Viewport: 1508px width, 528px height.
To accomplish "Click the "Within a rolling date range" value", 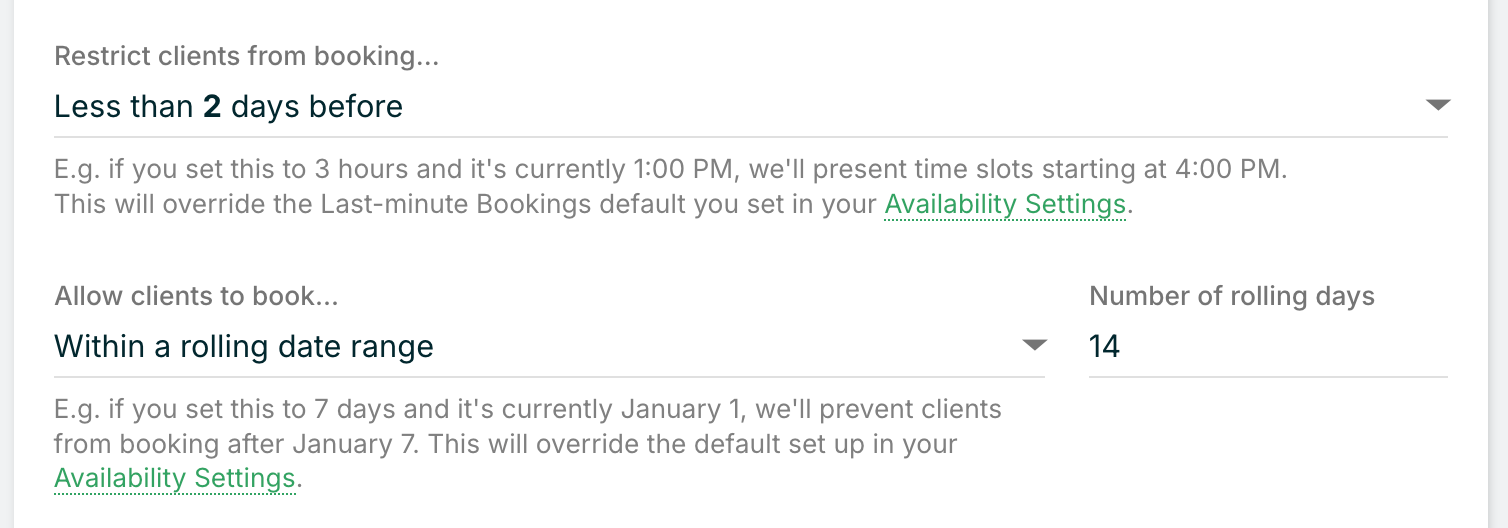I will 244,346.
